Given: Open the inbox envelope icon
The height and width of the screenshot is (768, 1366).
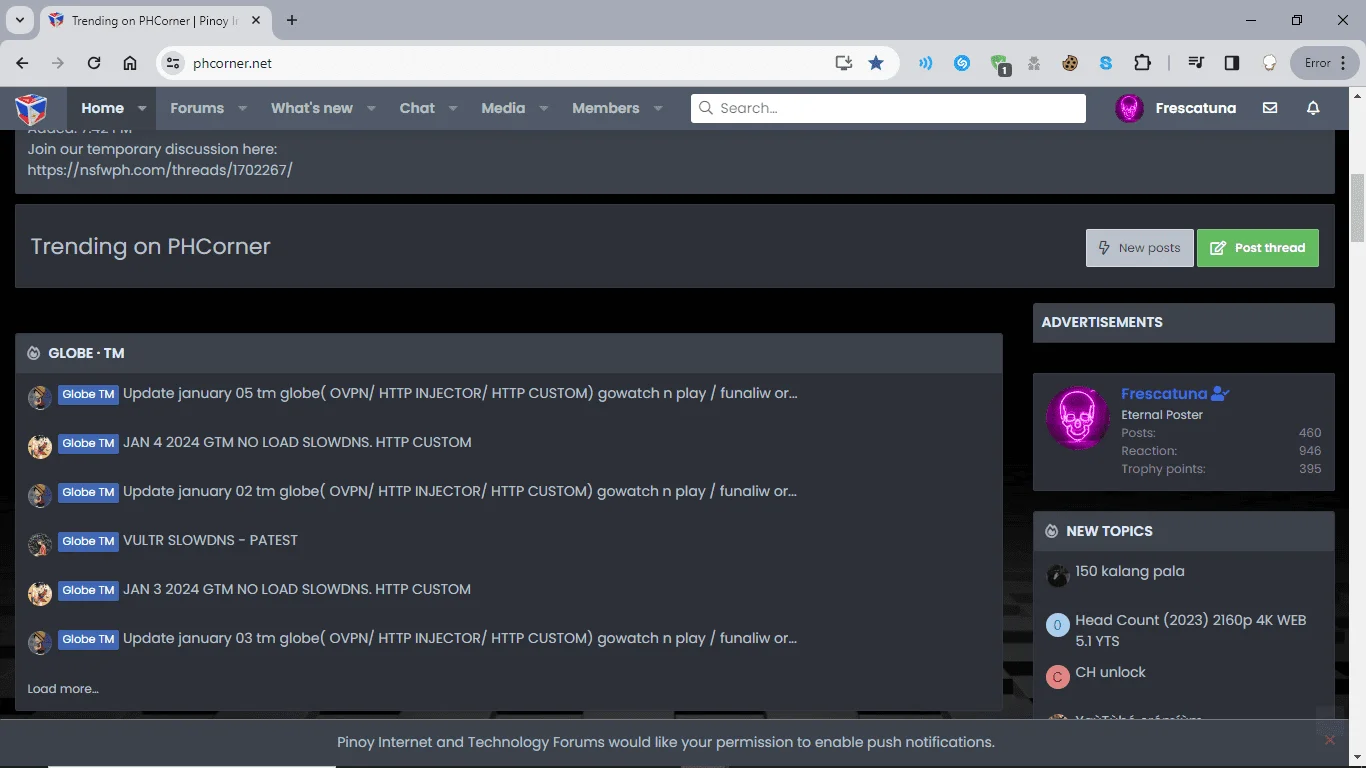Looking at the screenshot, I should tap(1270, 108).
